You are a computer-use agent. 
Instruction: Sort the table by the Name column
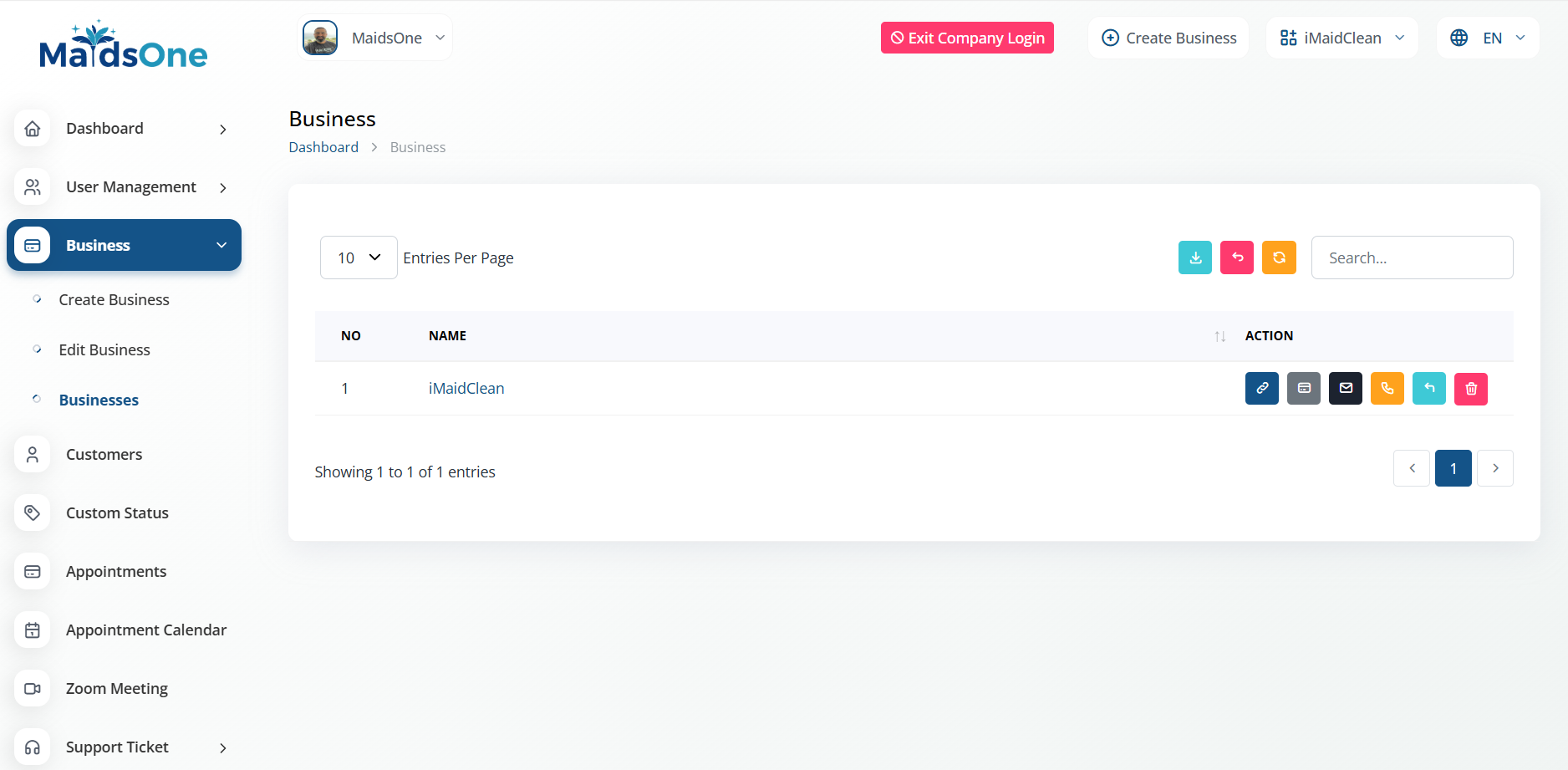coord(1219,336)
